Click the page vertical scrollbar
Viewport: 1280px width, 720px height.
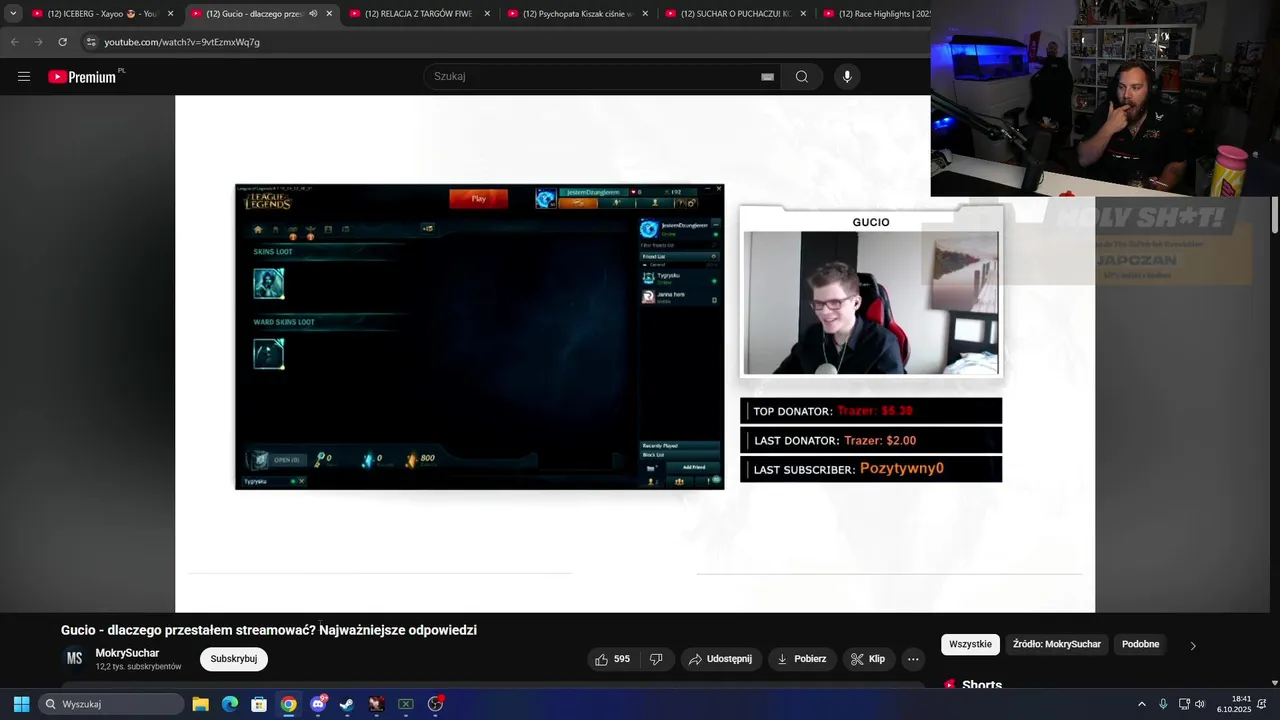point(1274,215)
